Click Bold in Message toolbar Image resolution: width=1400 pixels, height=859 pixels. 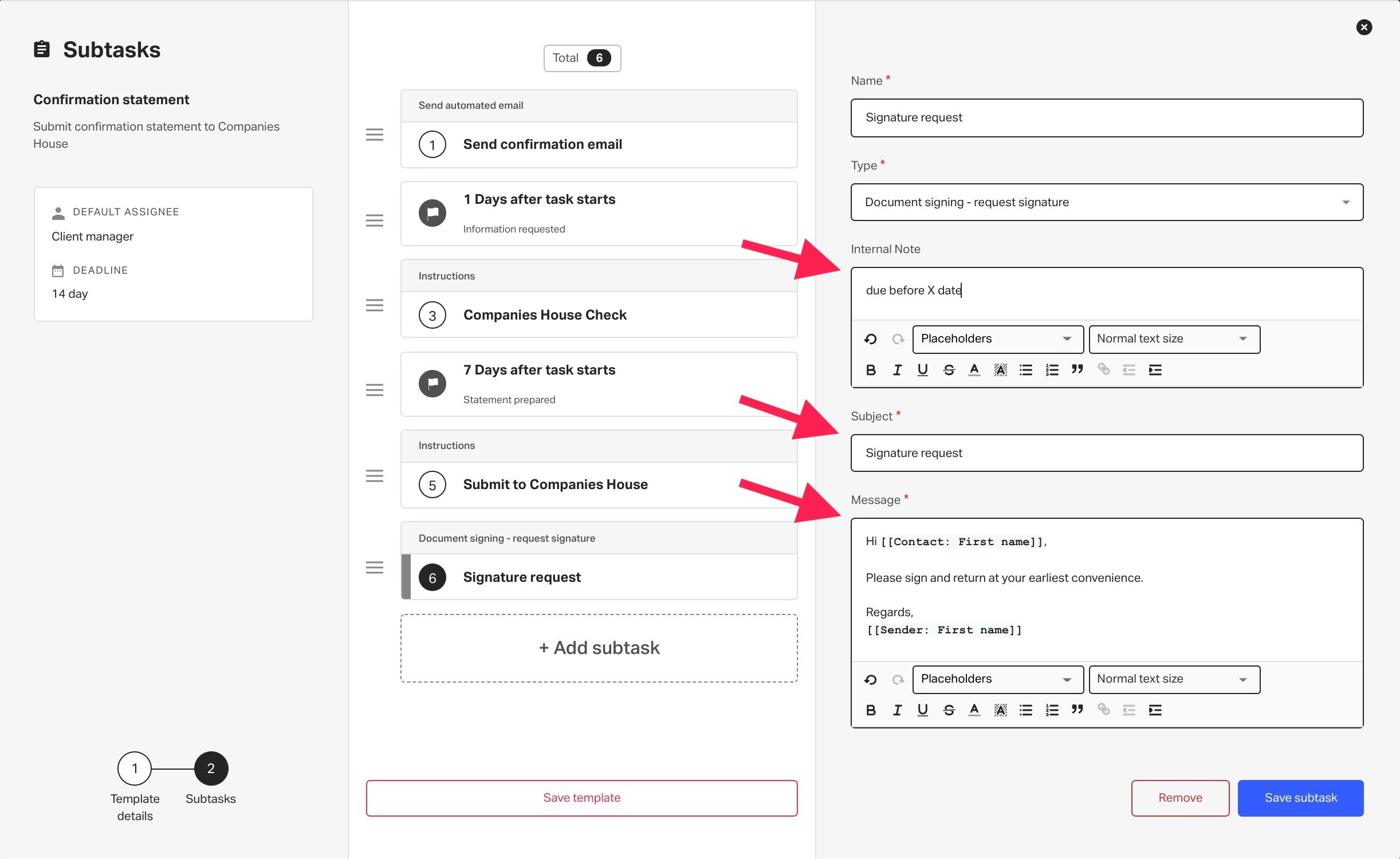click(x=871, y=710)
